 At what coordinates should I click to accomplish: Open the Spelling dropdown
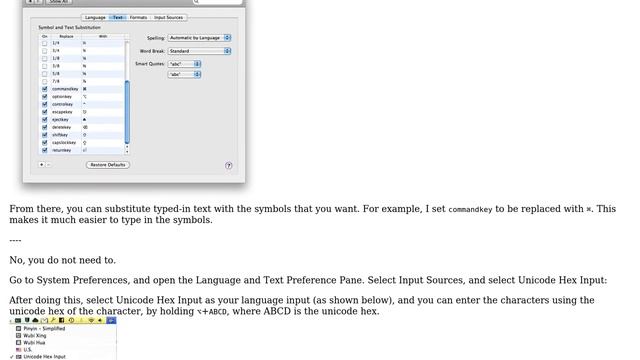click(199, 38)
